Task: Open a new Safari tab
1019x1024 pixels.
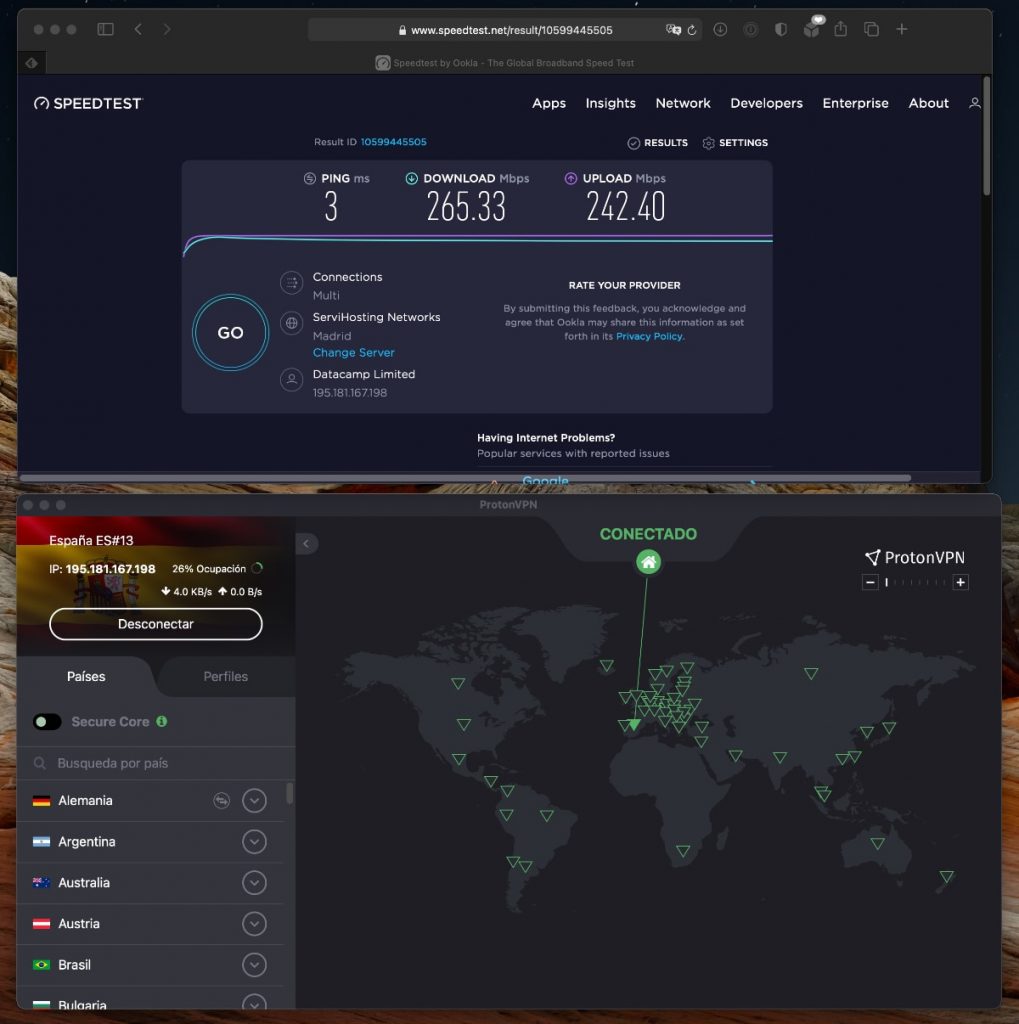Action: point(901,29)
